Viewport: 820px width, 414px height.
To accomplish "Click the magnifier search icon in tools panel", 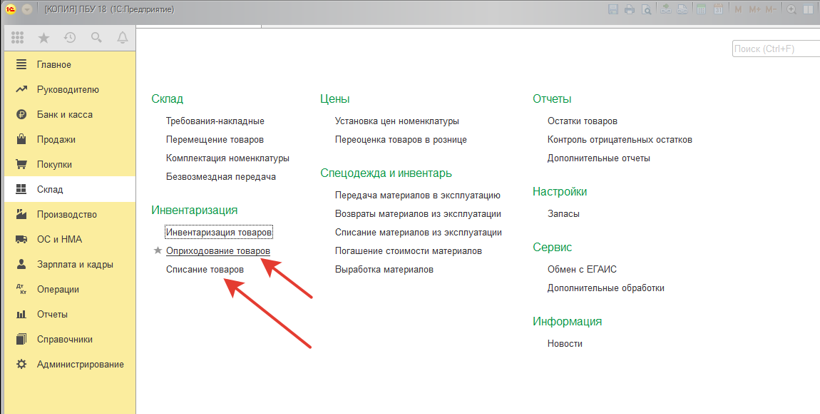I will 97,38.
